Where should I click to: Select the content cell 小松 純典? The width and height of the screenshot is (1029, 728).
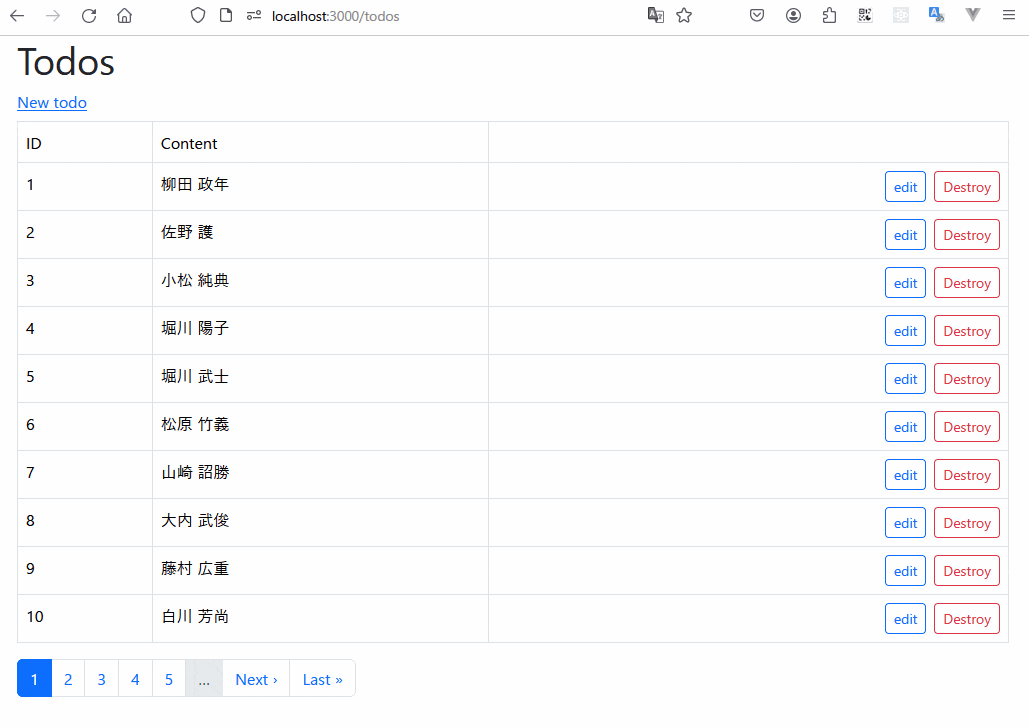pyautogui.click(x=320, y=283)
